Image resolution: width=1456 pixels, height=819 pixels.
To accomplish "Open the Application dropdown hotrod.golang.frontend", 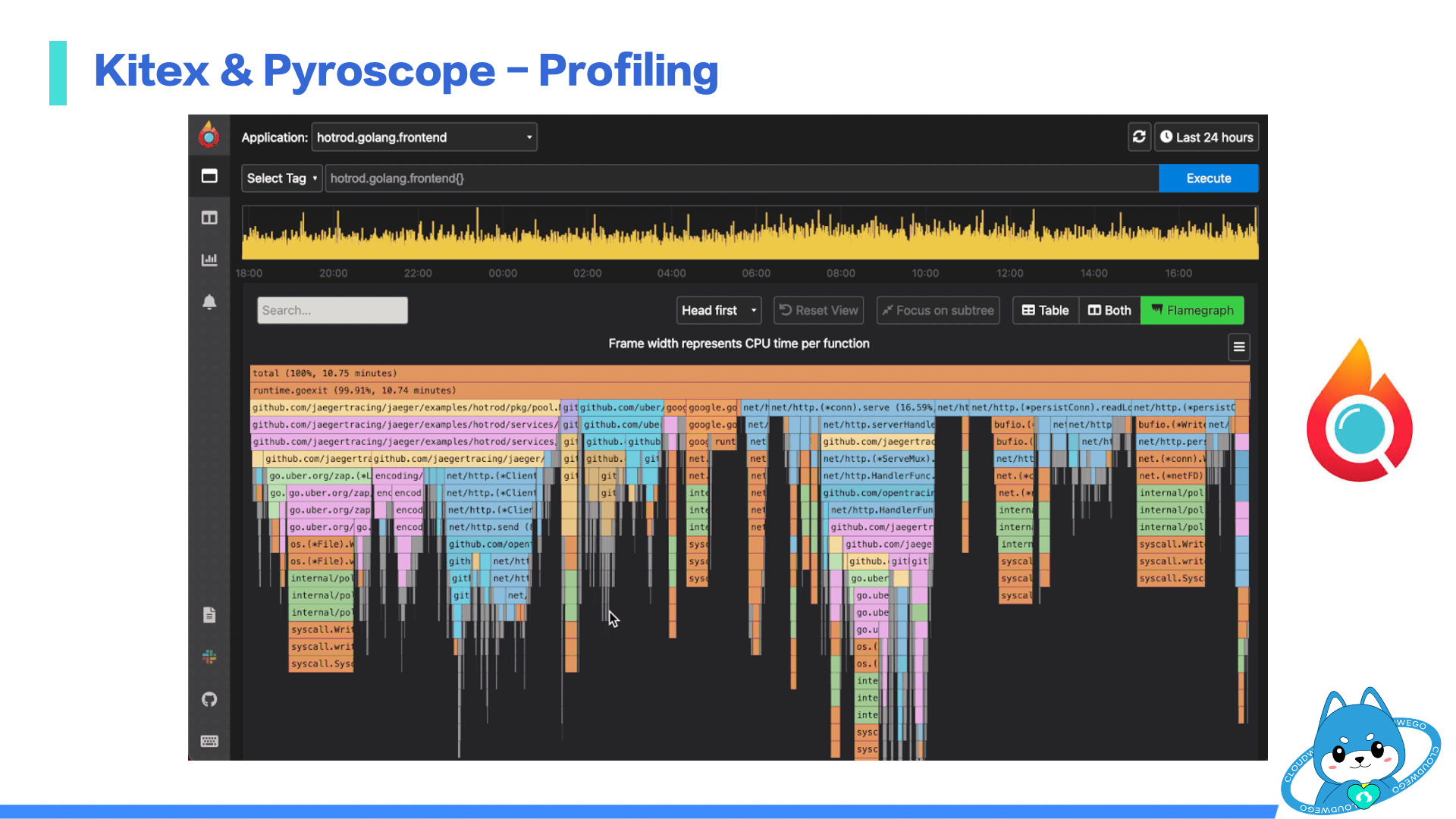I will pos(424,137).
